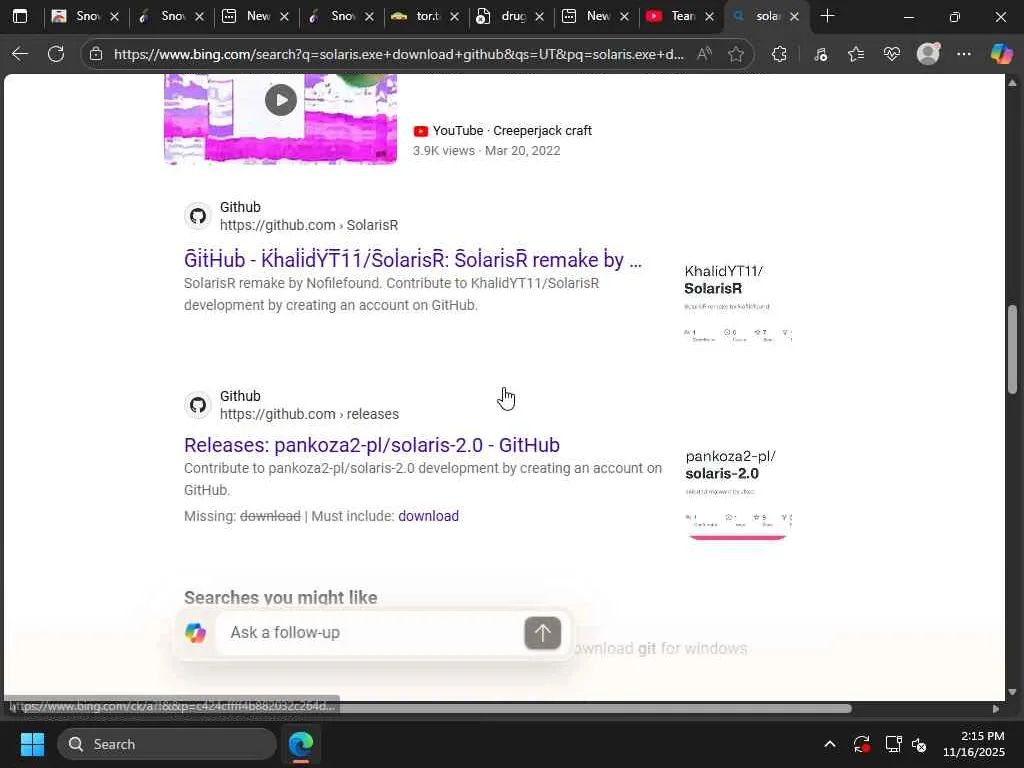Click the Copilot icon beside follow-up box

(x=195, y=632)
